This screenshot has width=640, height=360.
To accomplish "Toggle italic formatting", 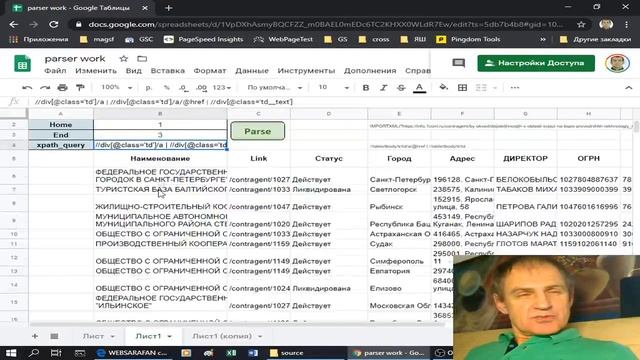I will [383, 88].
